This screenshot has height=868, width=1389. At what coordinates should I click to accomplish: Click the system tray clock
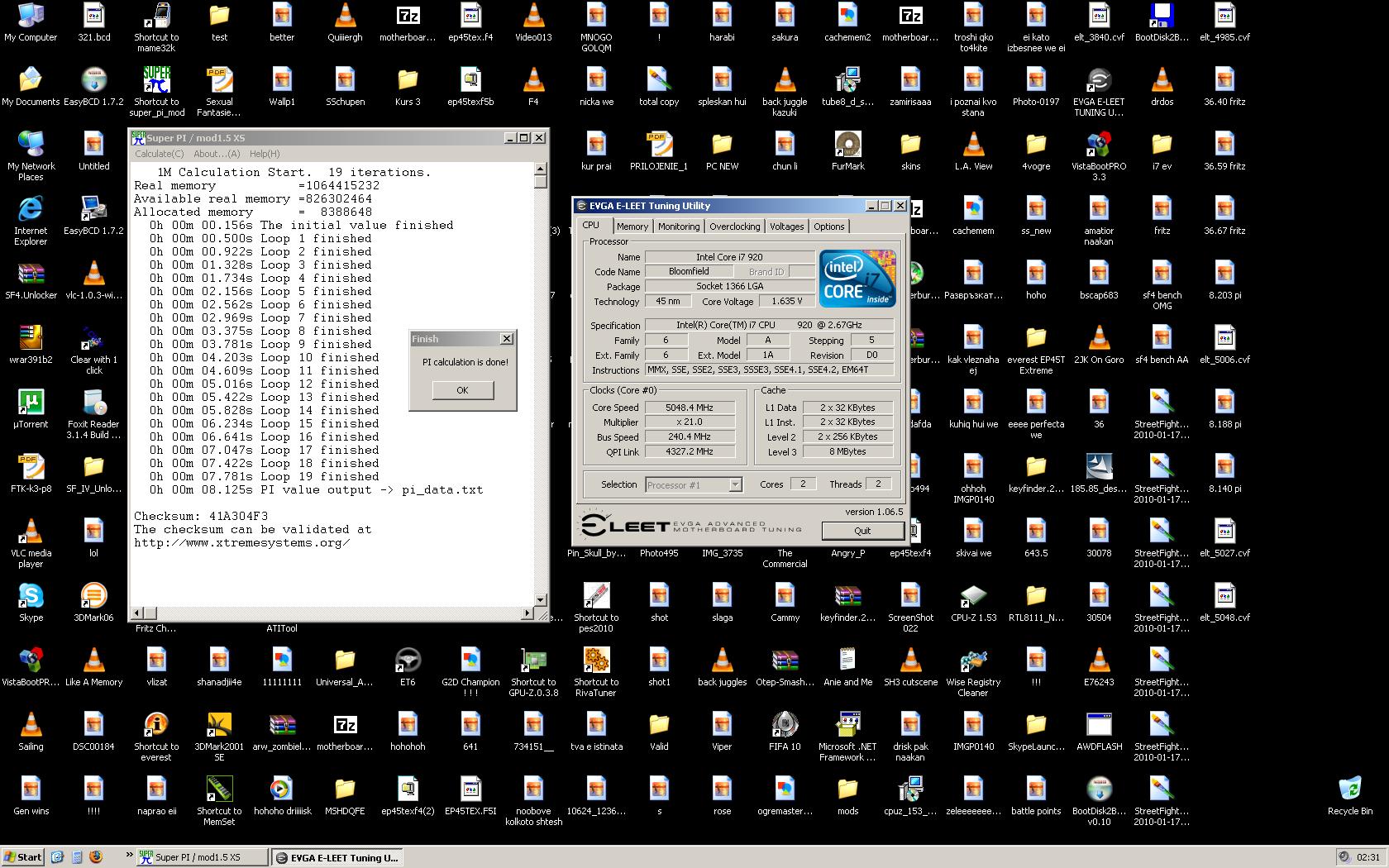(x=1368, y=857)
